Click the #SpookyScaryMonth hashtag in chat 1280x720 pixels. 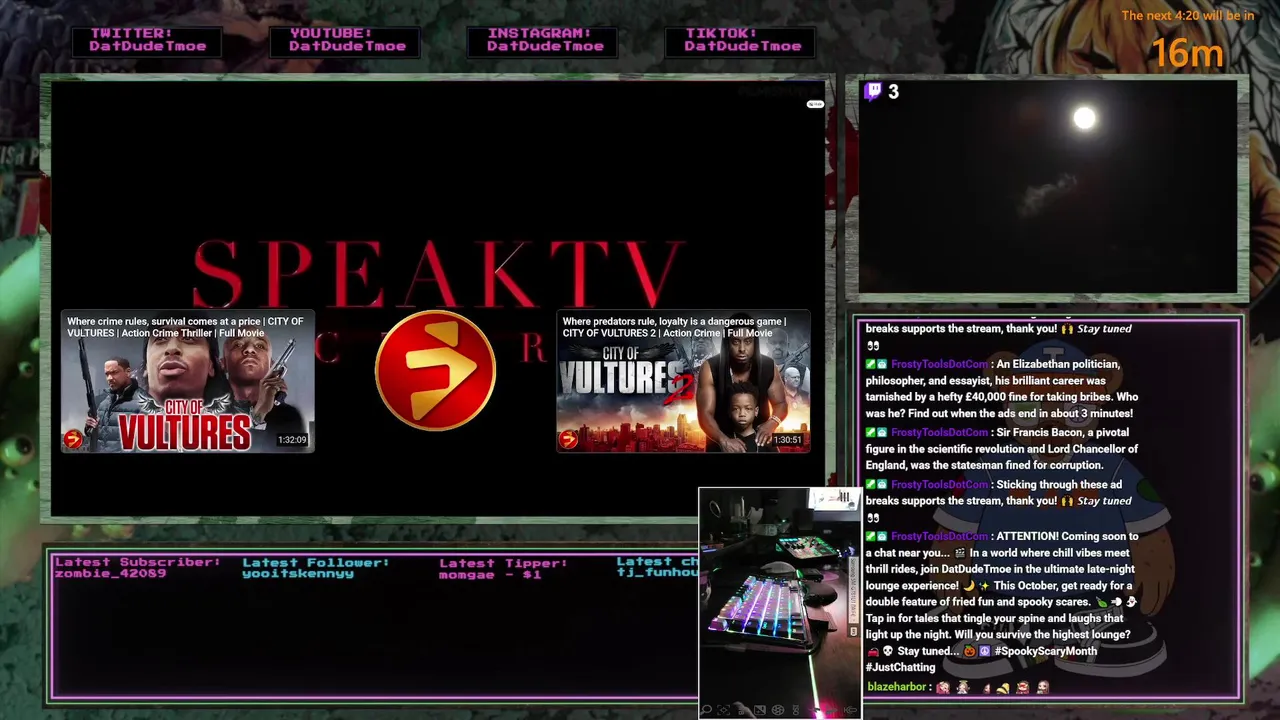pos(1045,651)
